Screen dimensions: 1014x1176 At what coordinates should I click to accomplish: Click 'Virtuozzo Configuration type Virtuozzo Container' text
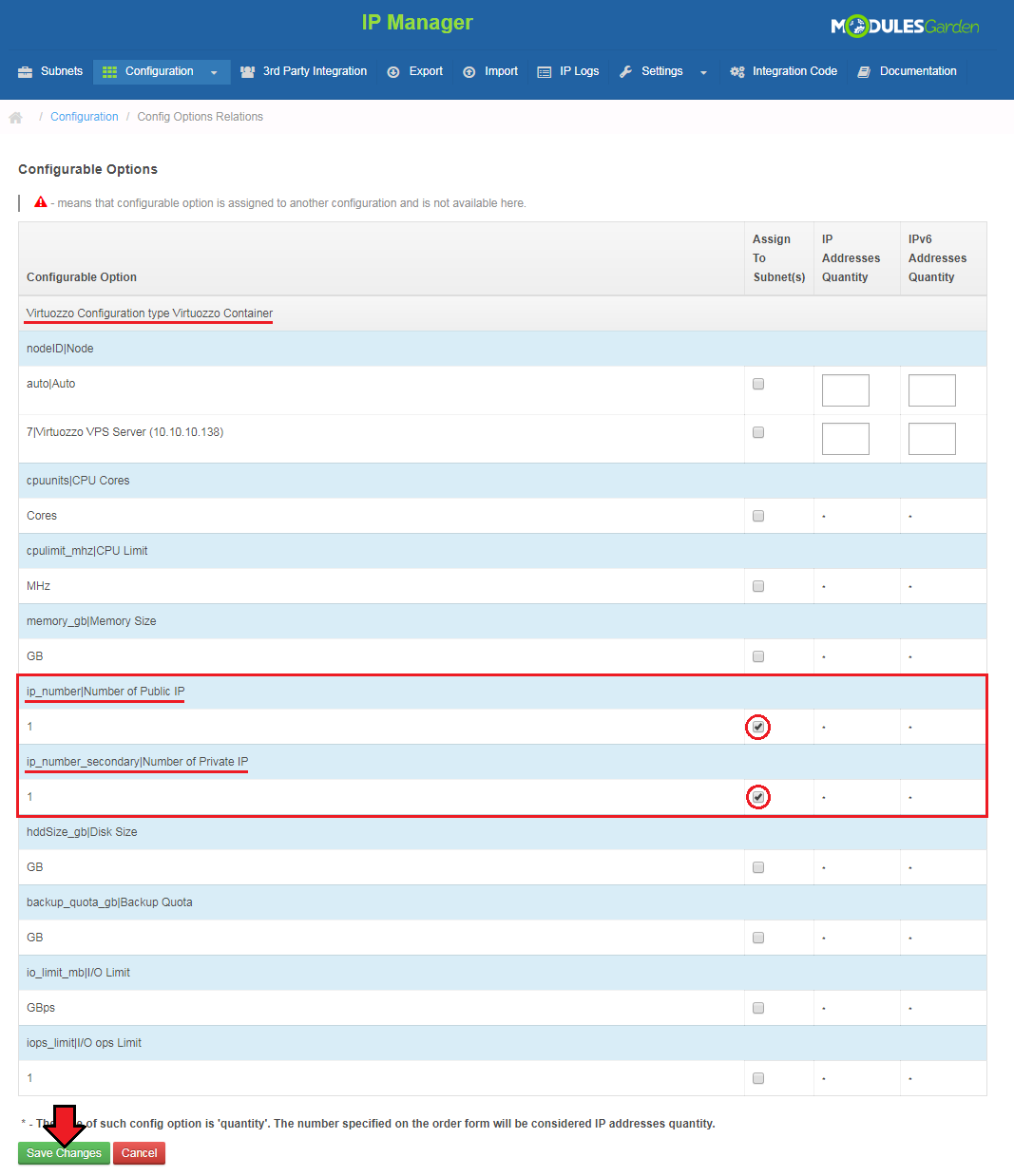point(149,313)
